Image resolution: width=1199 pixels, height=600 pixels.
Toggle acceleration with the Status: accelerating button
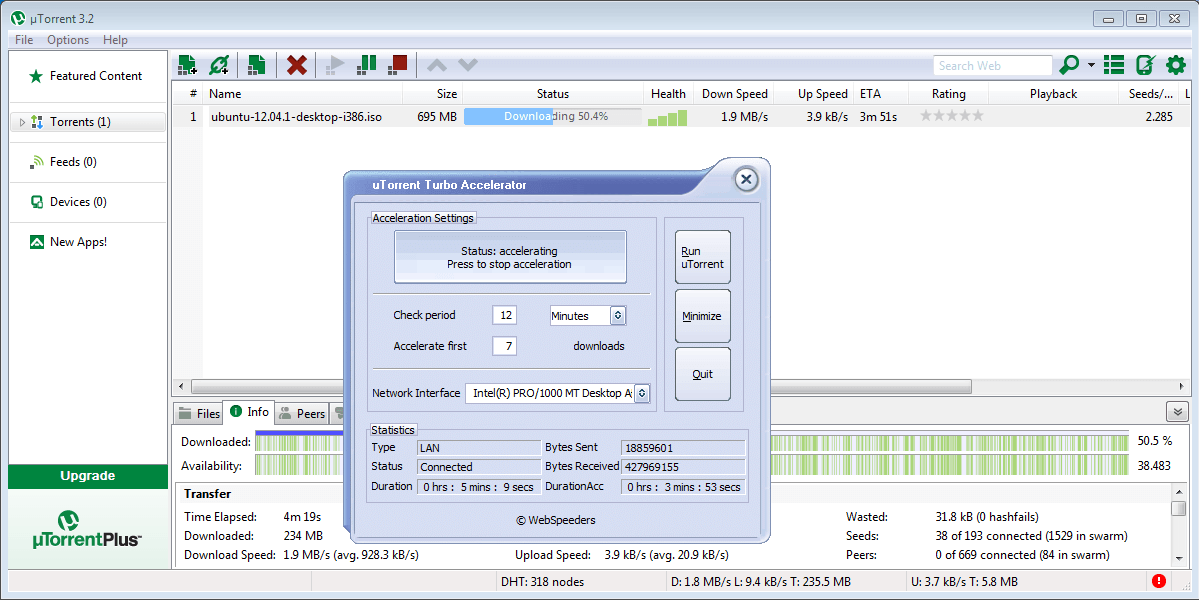click(510, 257)
